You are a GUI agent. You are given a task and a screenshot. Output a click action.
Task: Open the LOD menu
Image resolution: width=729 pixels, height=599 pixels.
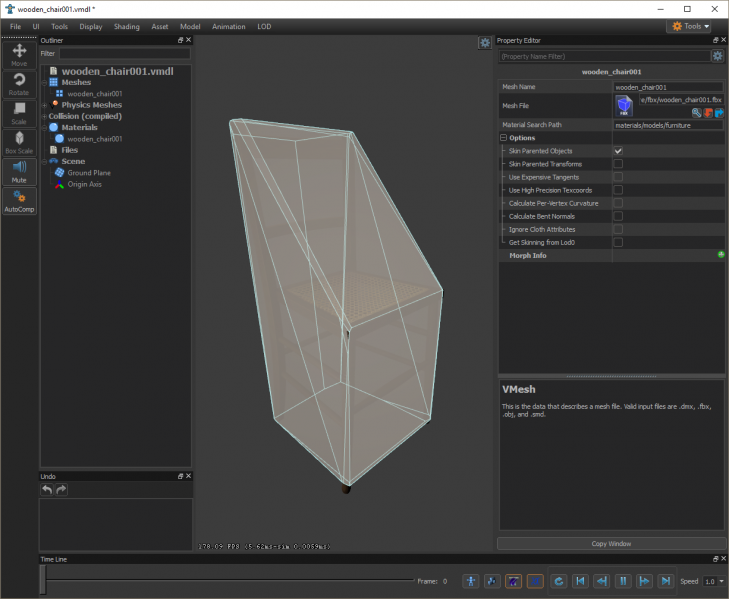pos(264,27)
